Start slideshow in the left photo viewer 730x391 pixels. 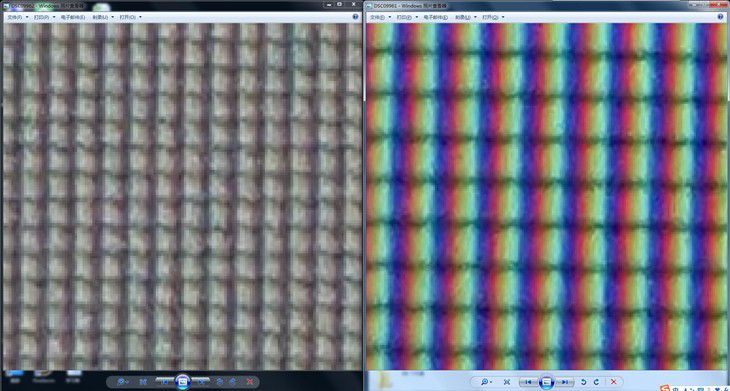point(182,382)
